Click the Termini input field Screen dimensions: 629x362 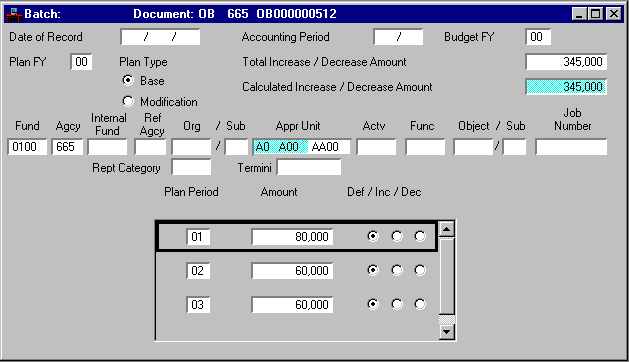click(x=309, y=167)
